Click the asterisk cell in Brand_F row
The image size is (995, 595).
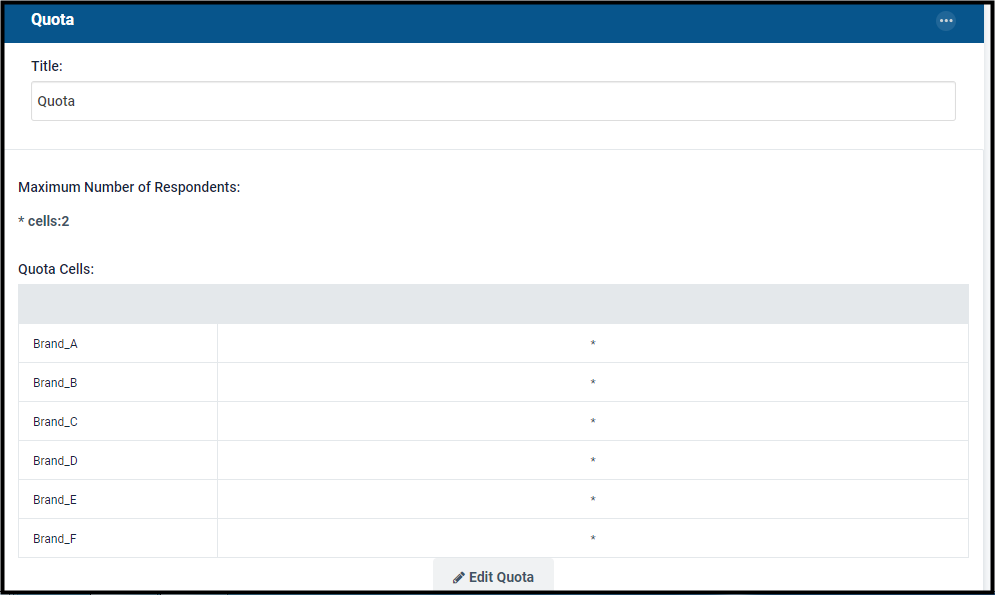point(593,539)
